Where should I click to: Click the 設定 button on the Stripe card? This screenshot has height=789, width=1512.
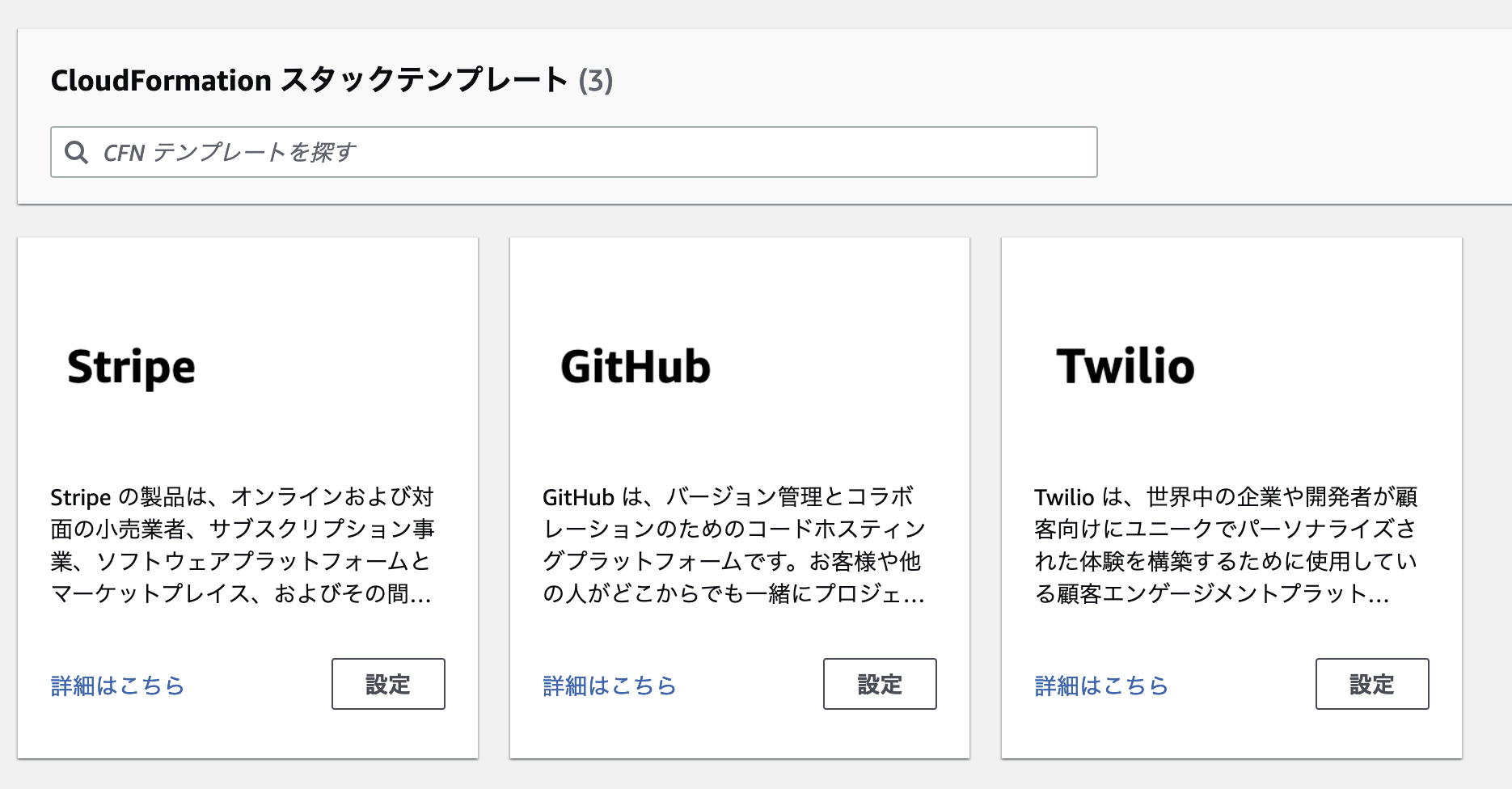point(387,684)
